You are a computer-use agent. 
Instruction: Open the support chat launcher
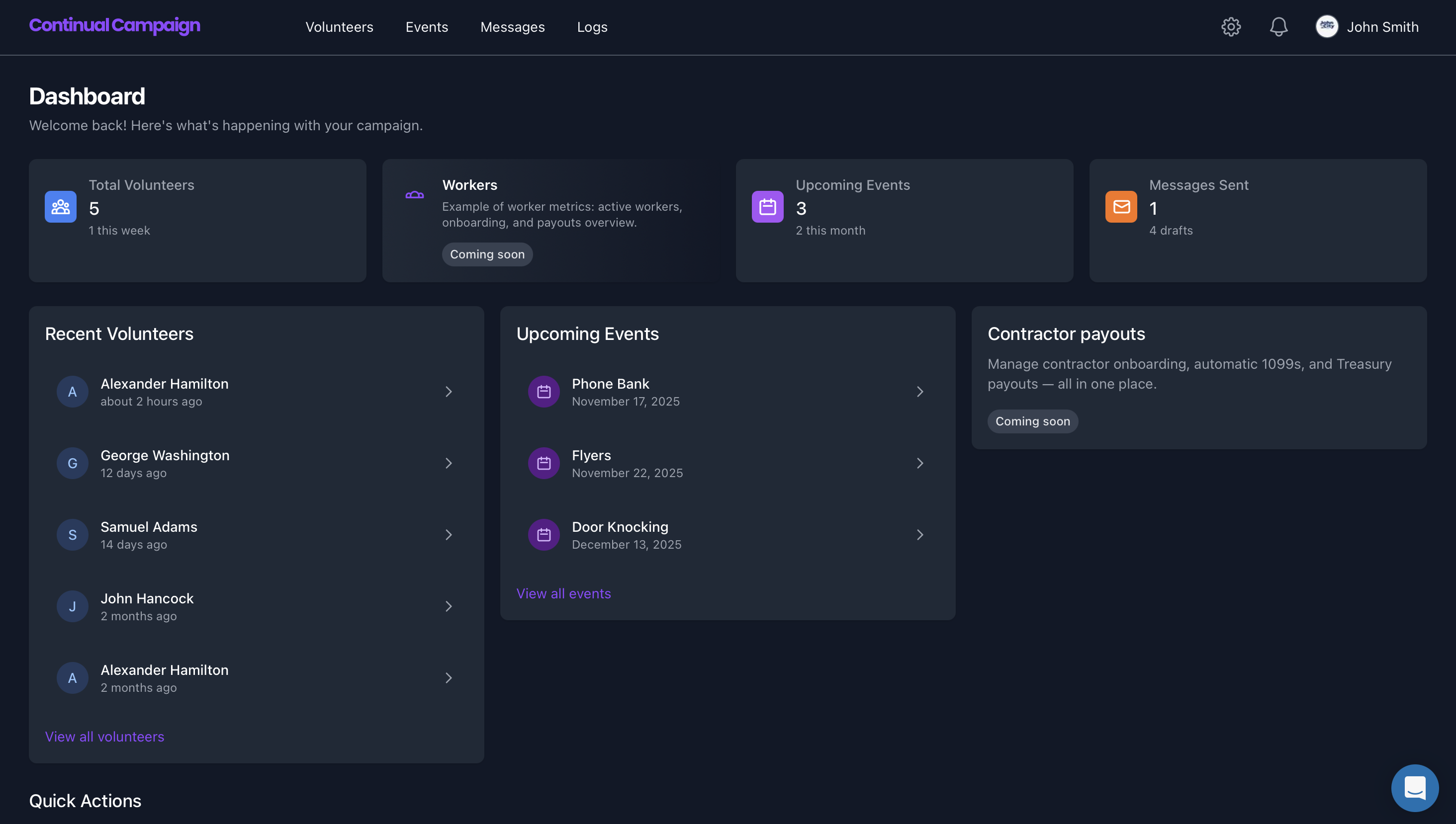(x=1414, y=788)
